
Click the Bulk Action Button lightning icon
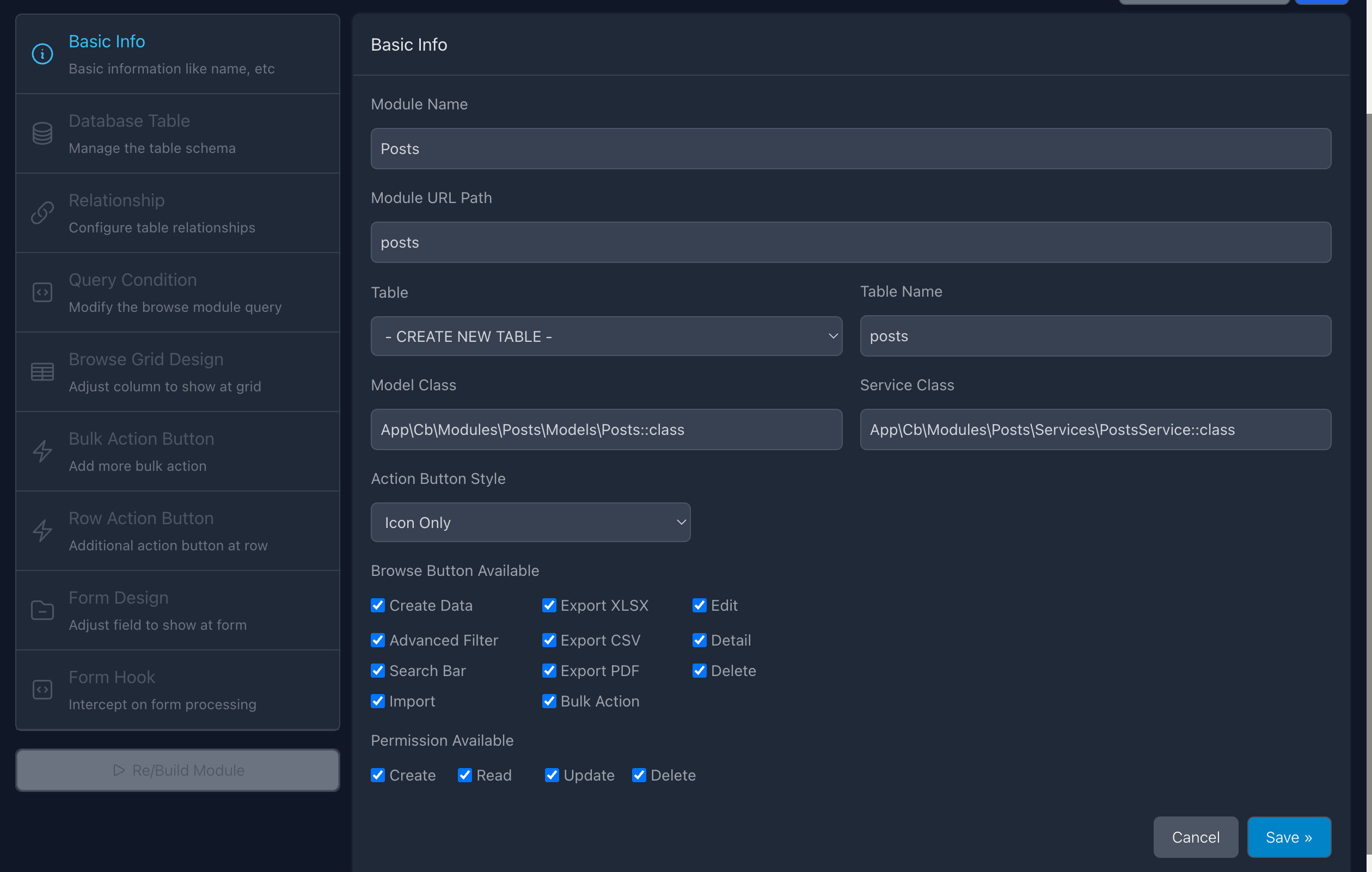coord(42,452)
